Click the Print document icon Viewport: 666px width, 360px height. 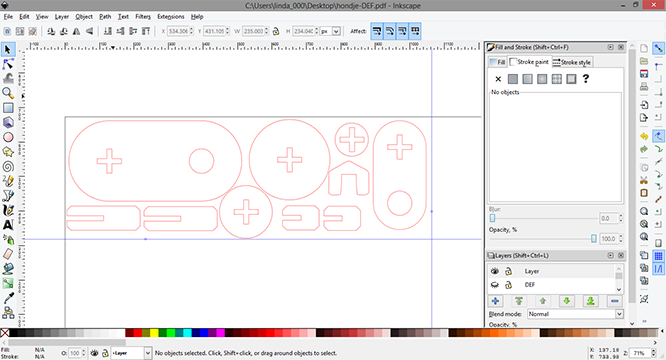(644, 87)
